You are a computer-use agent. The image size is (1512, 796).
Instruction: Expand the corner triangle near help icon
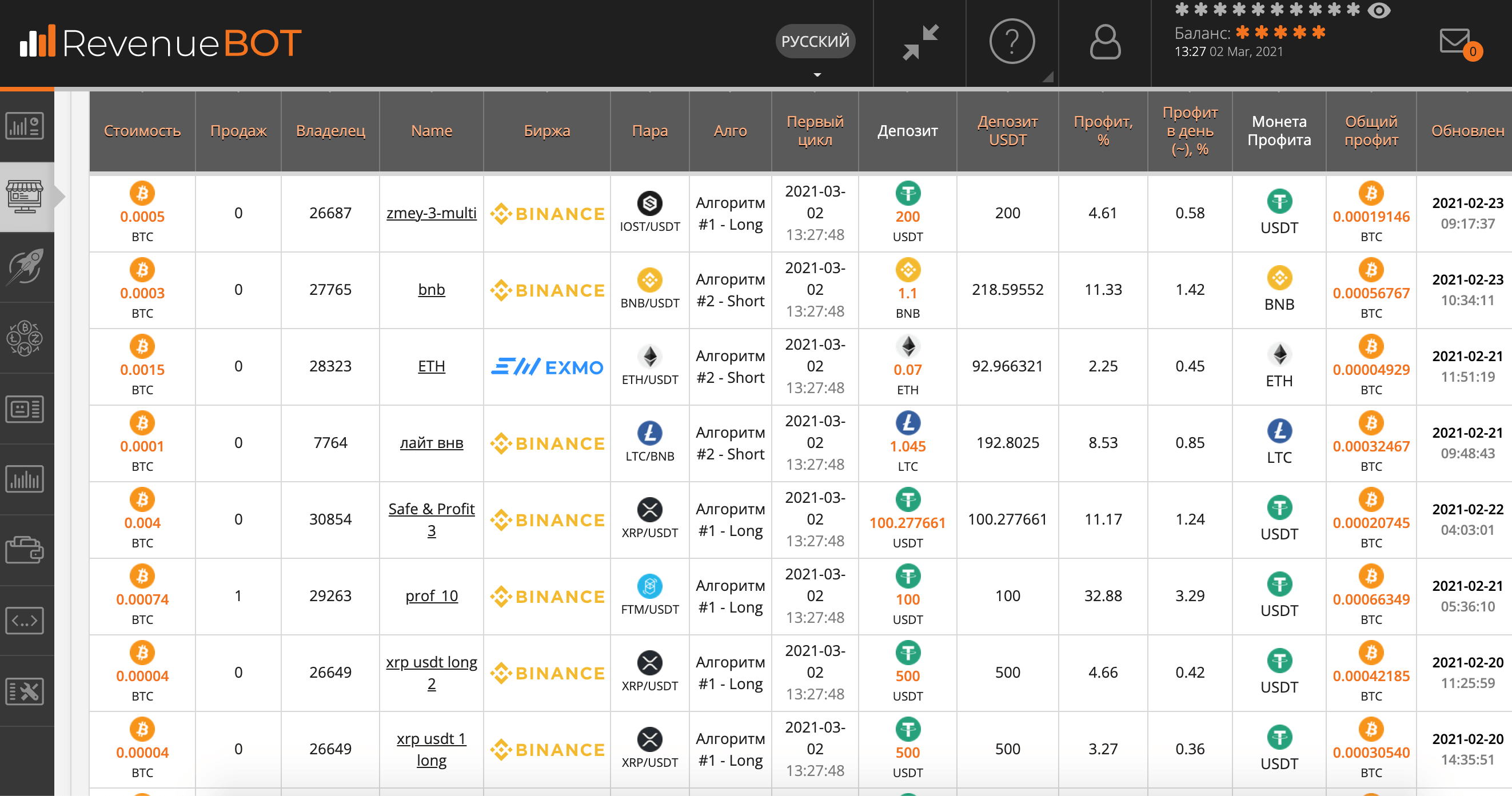pos(1048,77)
